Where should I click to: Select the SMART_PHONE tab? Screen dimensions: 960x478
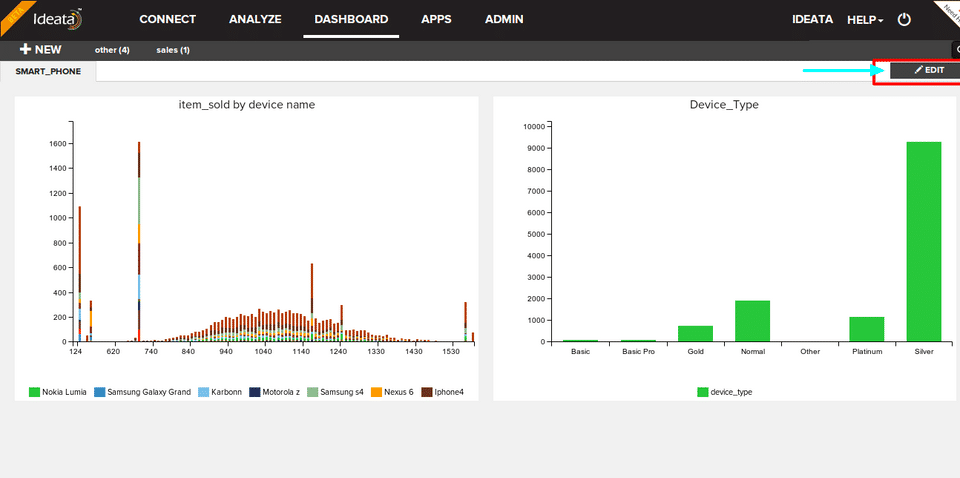(48, 72)
